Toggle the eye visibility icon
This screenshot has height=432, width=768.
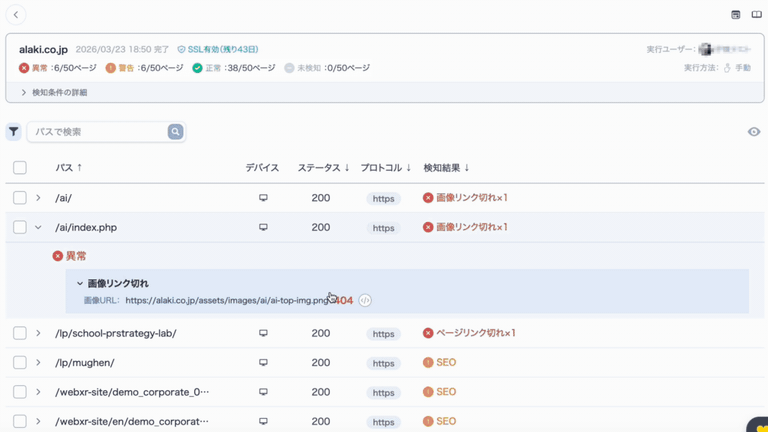point(754,132)
